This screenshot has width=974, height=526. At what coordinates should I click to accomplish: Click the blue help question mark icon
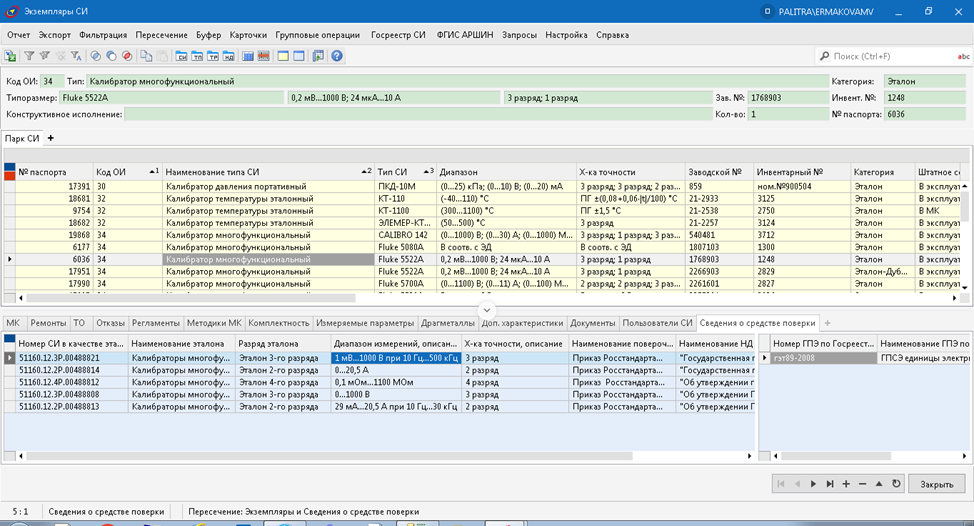[x=337, y=56]
